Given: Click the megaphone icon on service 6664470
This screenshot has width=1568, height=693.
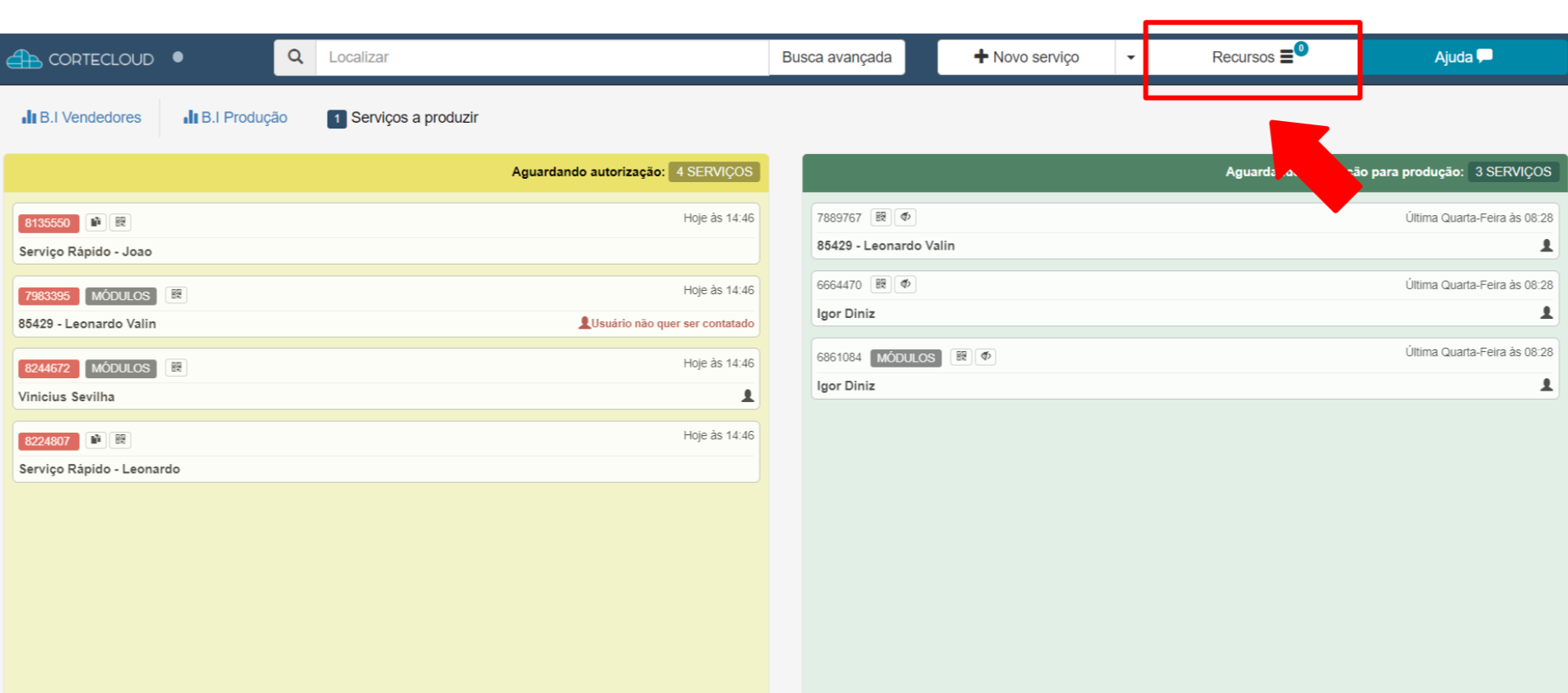Looking at the screenshot, I should click(905, 284).
